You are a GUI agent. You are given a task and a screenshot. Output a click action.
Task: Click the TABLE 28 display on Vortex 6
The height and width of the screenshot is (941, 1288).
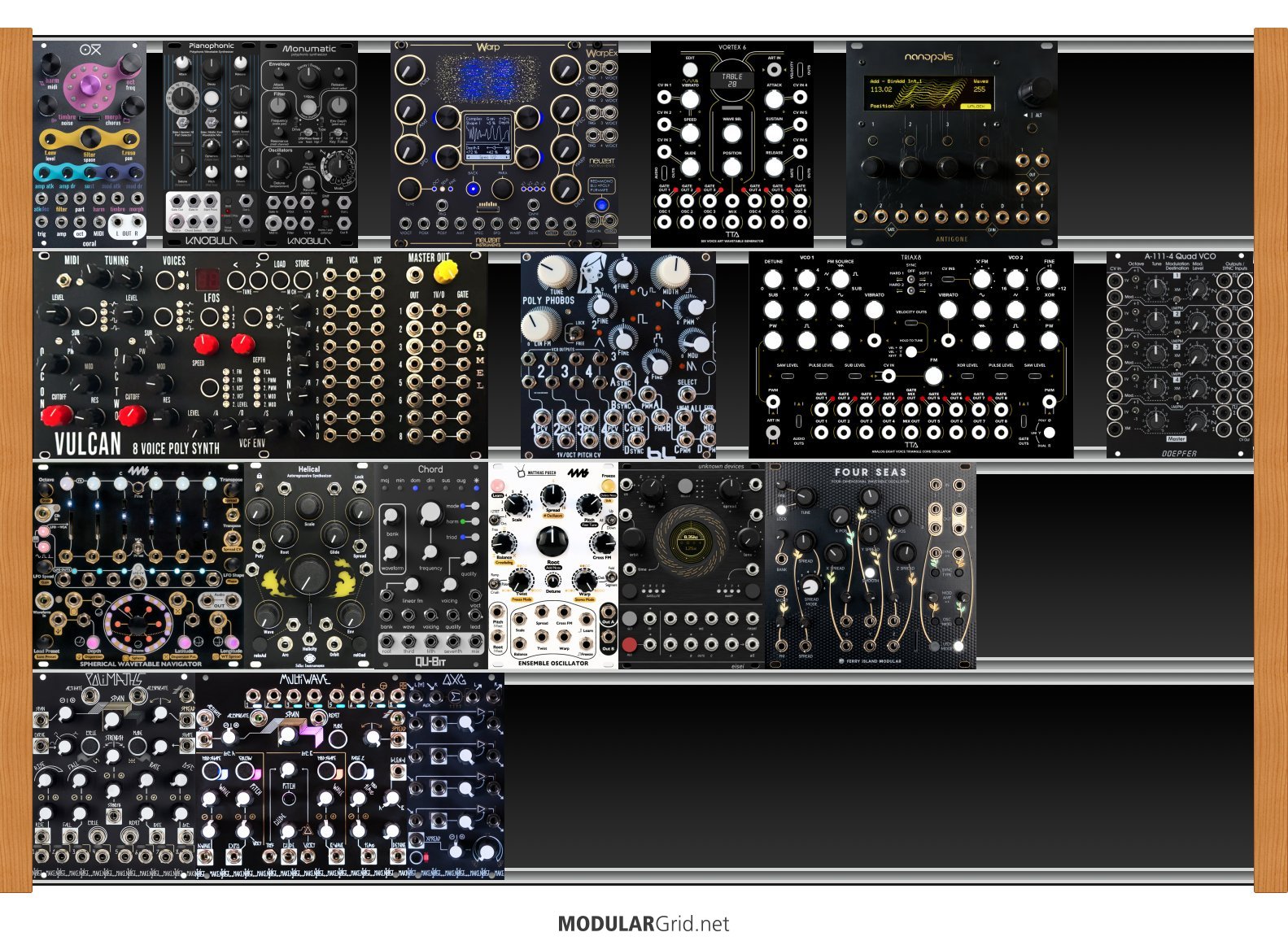732,80
